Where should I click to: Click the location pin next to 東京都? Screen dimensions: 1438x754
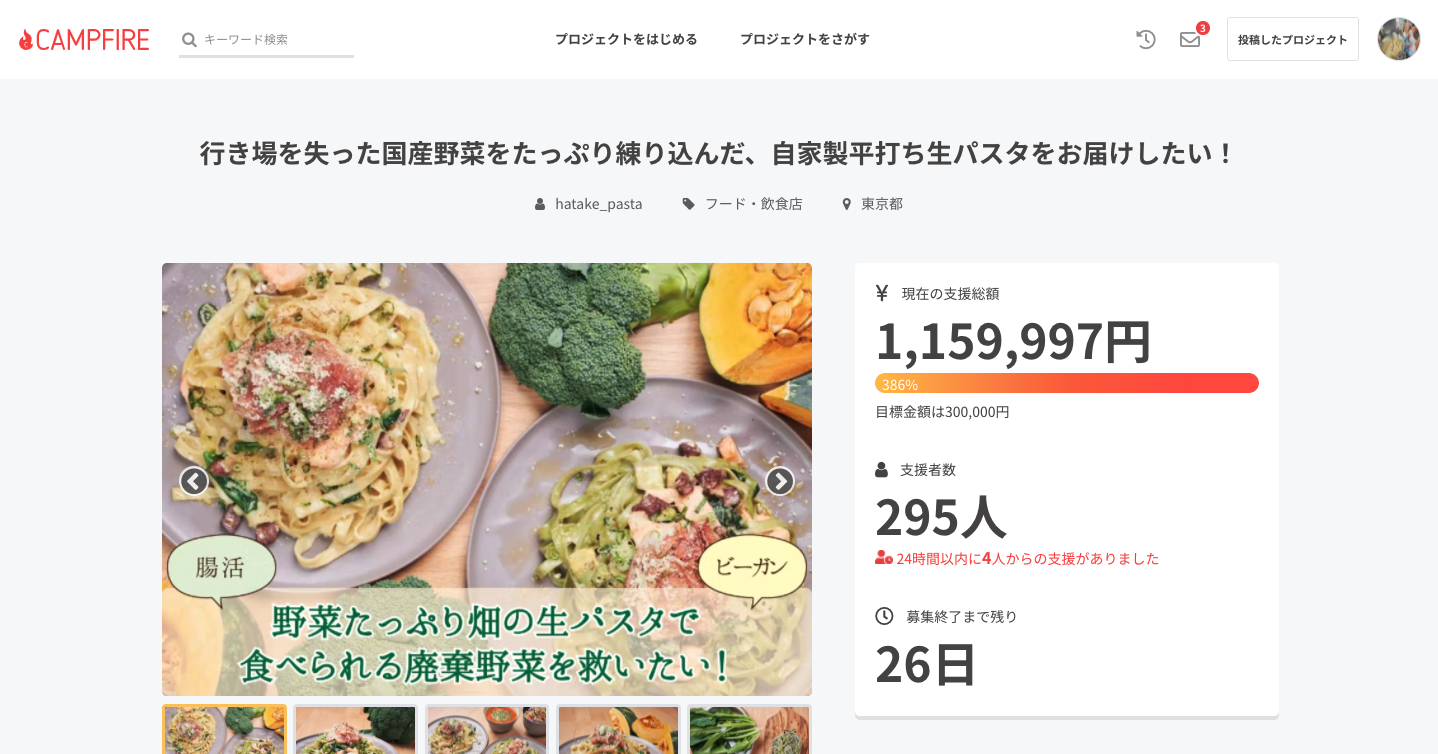[847, 204]
